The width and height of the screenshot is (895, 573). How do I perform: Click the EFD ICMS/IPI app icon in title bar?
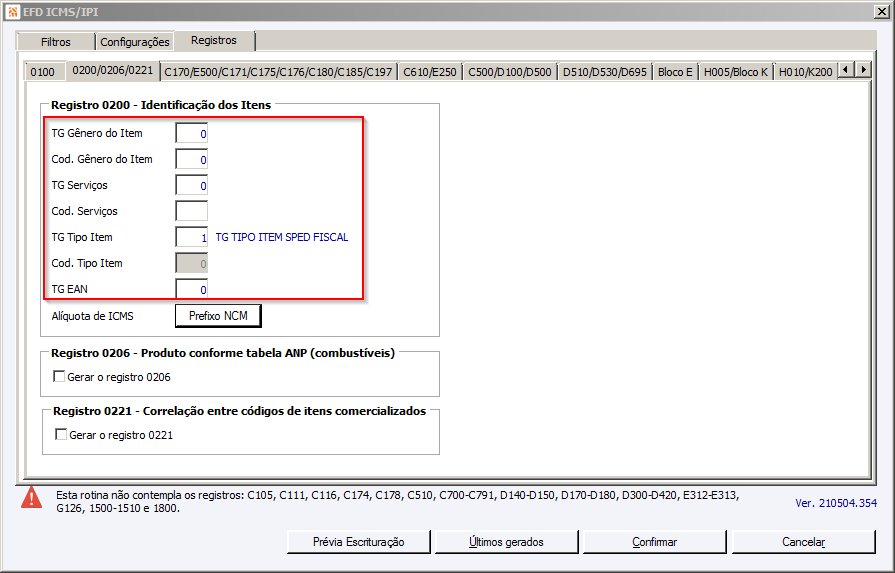click(x=13, y=11)
